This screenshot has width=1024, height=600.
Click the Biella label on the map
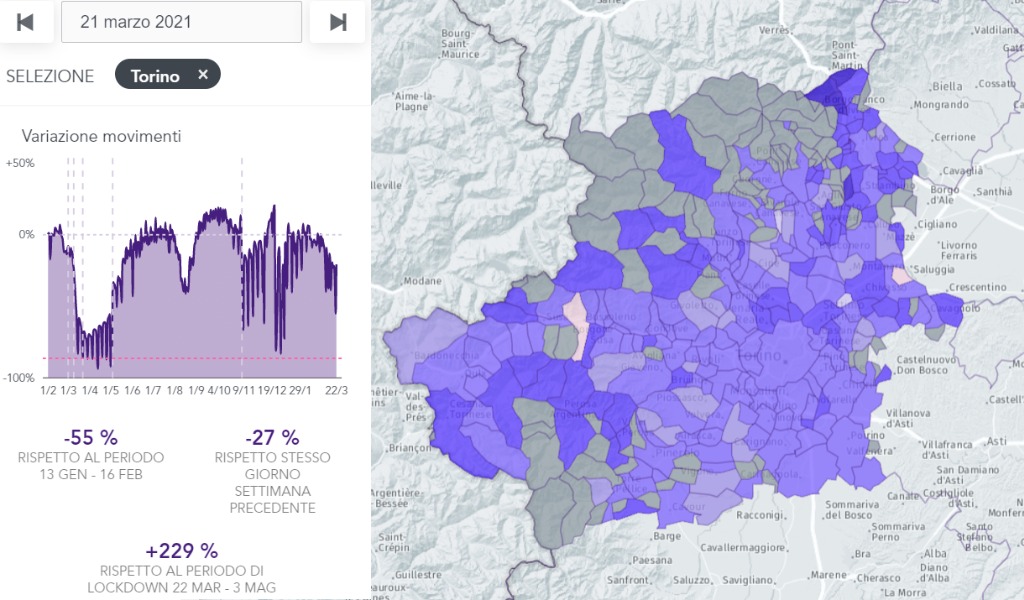tap(945, 86)
